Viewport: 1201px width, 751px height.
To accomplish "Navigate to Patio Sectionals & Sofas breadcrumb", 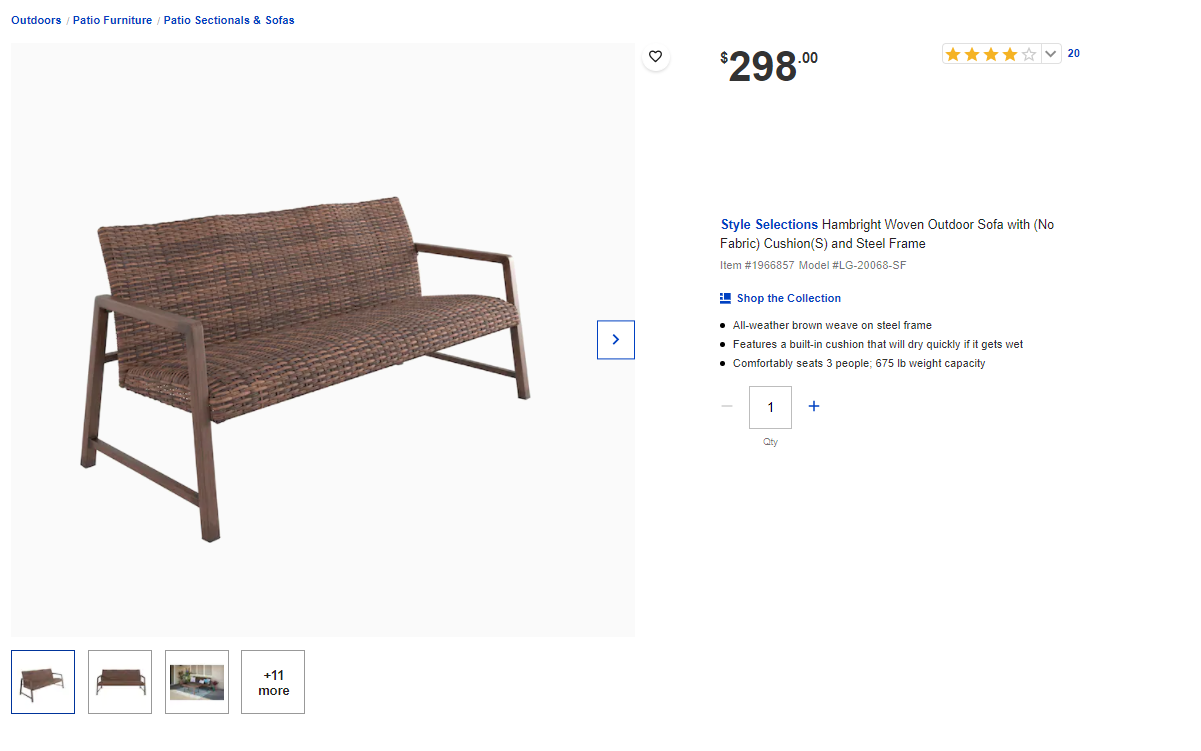I will pos(229,19).
